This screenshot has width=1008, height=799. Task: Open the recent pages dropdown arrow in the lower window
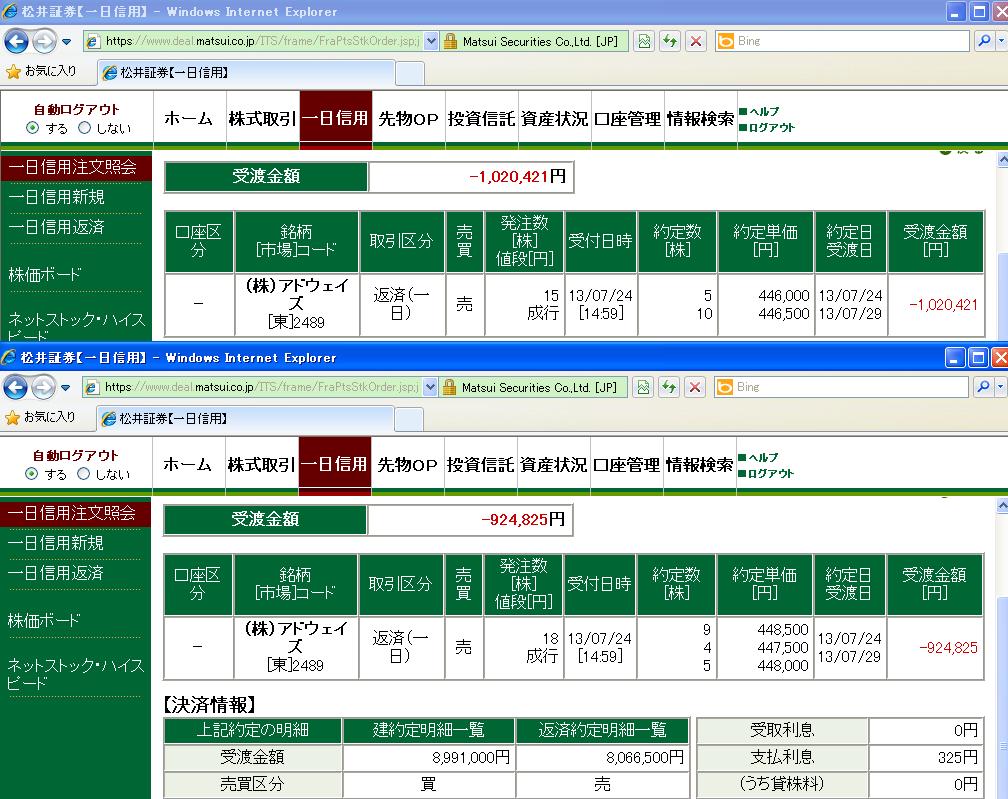coord(66,388)
